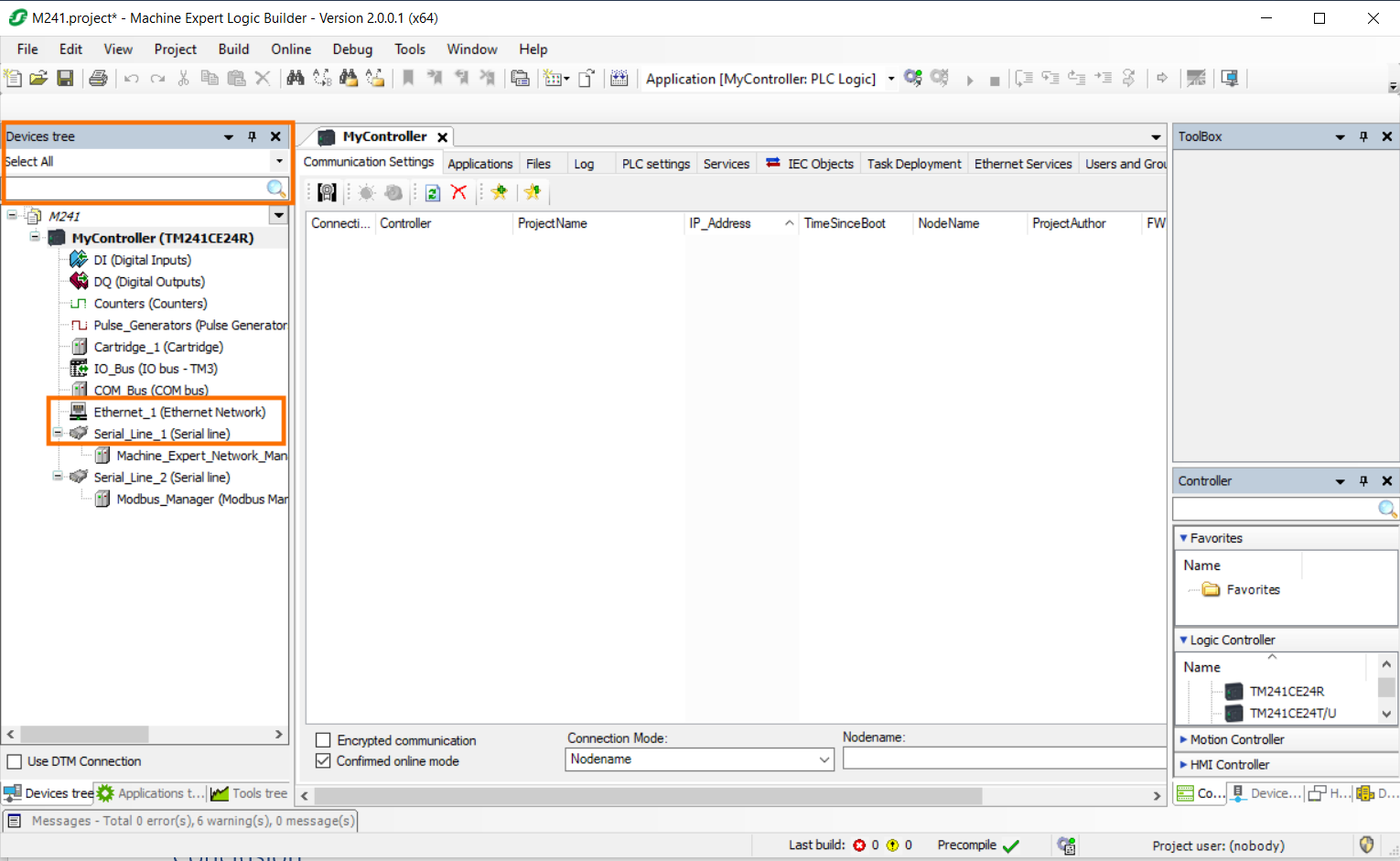Enable the Encrypted communication checkbox
This screenshot has width=1400, height=861.
click(323, 740)
